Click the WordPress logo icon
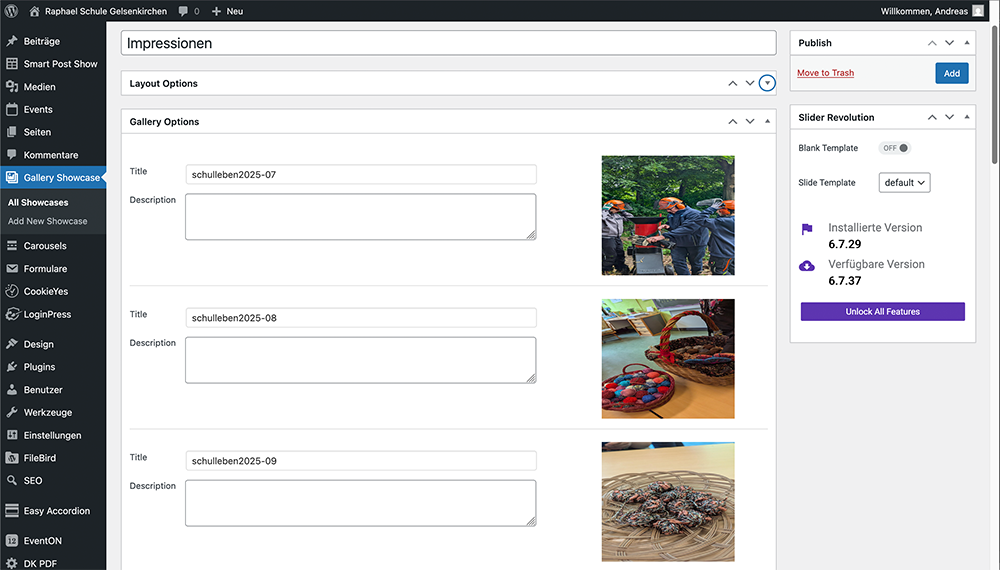 pos(11,11)
